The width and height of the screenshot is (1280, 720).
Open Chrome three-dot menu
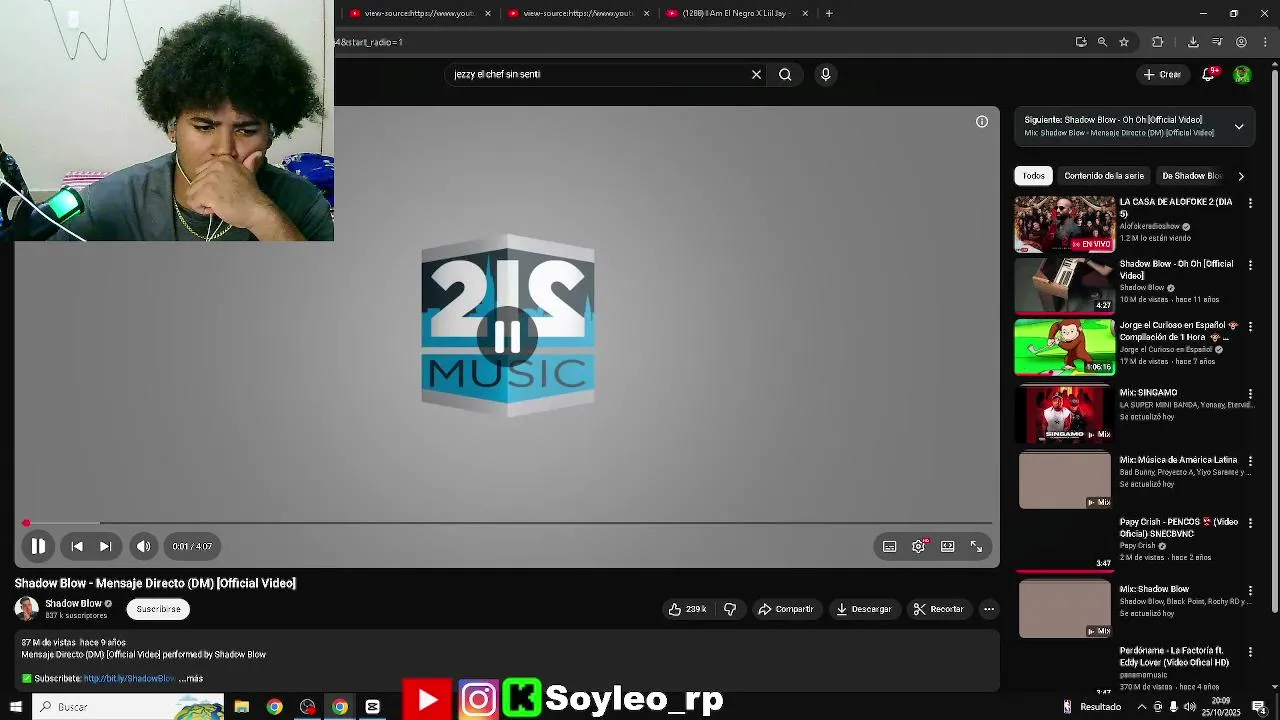coord(1265,42)
